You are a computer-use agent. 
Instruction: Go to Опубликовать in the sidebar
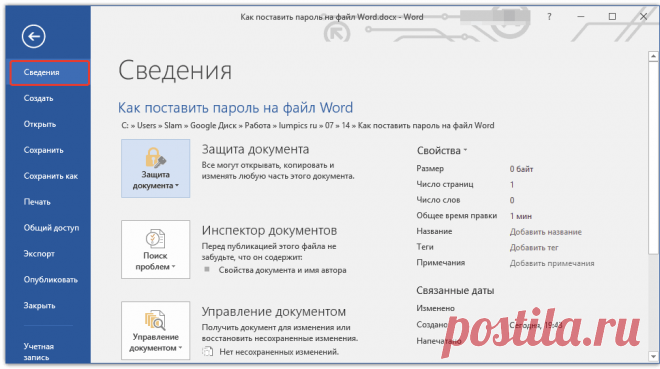pos(51,280)
